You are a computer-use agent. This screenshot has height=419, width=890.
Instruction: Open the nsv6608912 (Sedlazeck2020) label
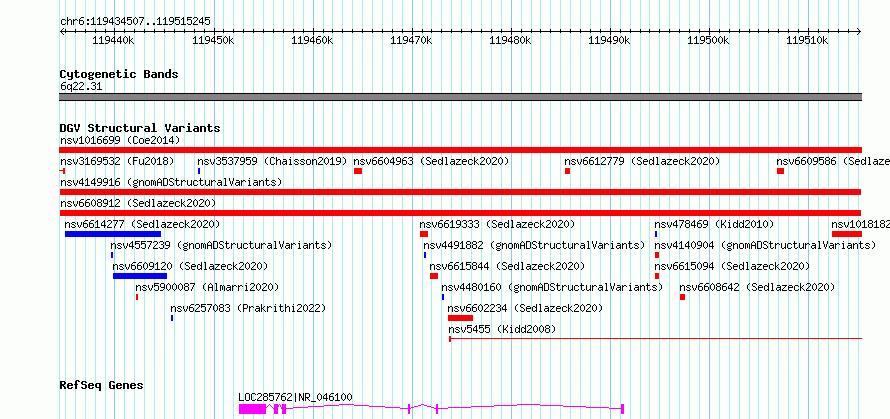click(138, 203)
